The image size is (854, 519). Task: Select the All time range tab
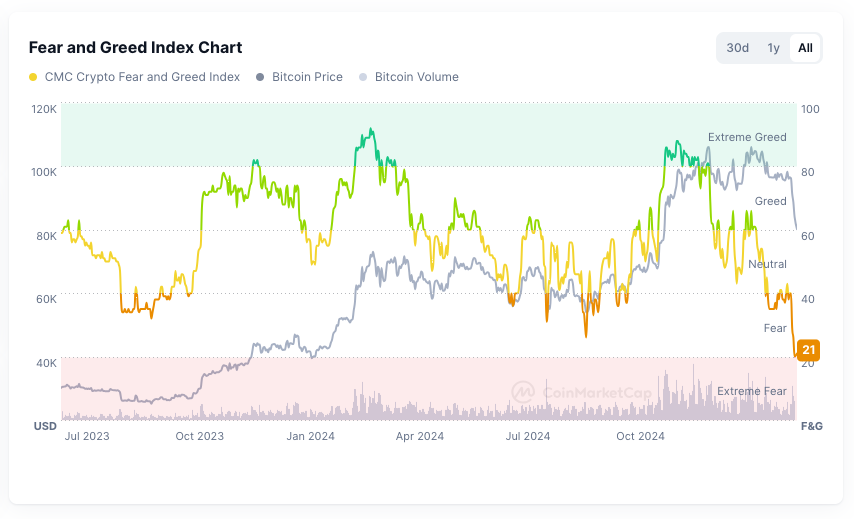coord(805,48)
